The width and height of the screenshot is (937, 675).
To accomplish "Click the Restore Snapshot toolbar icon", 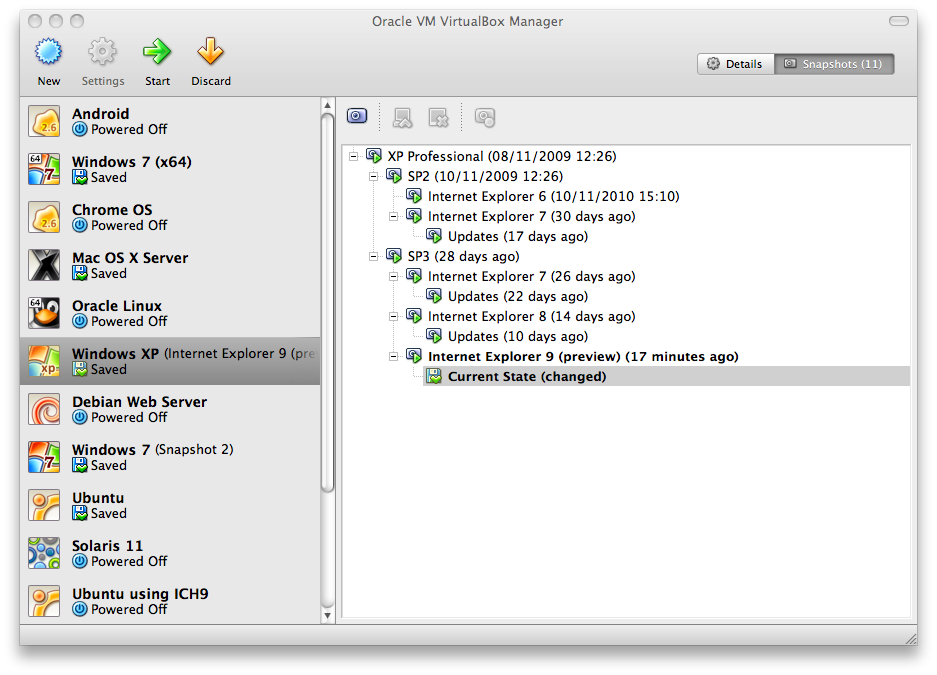I will click(x=402, y=118).
